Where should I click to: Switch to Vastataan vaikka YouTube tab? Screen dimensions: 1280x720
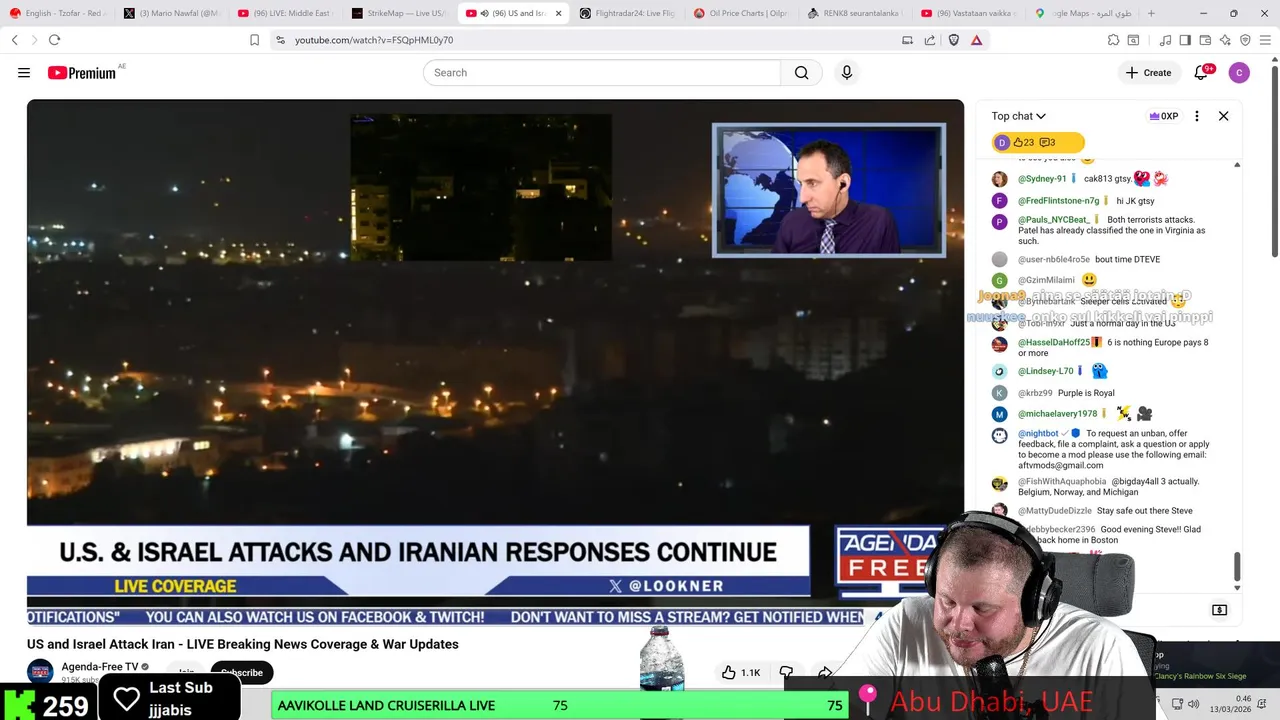tap(970, 13)
